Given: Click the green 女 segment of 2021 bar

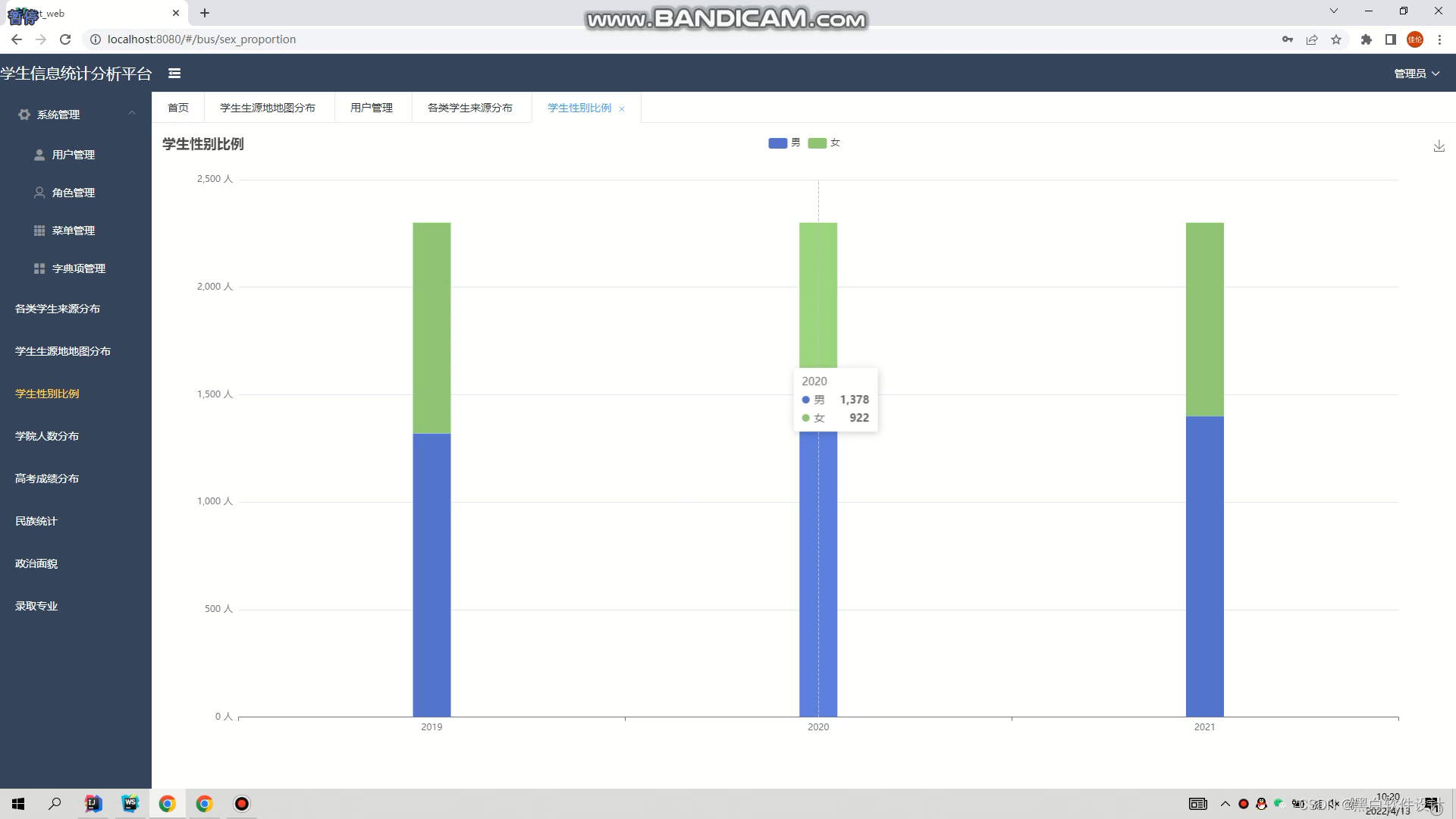Looking at the screenshot, I should tap(1205, 319).
